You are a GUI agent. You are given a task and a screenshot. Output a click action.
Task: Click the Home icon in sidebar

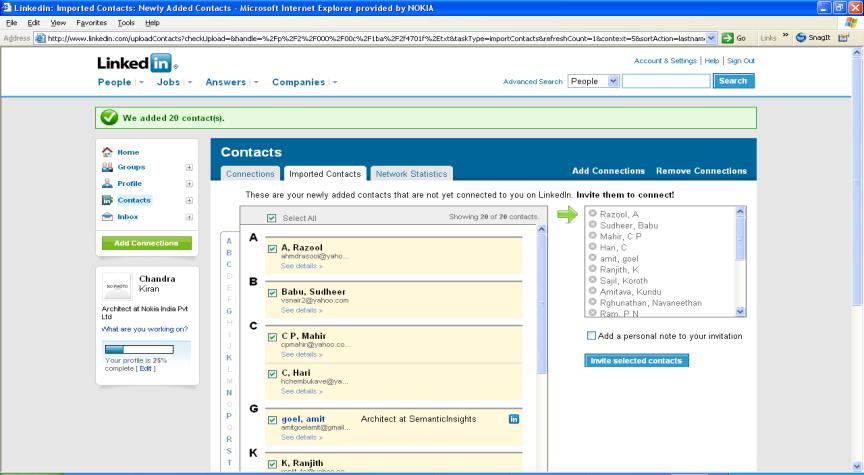pyautogui.click(x=107, y=152)
